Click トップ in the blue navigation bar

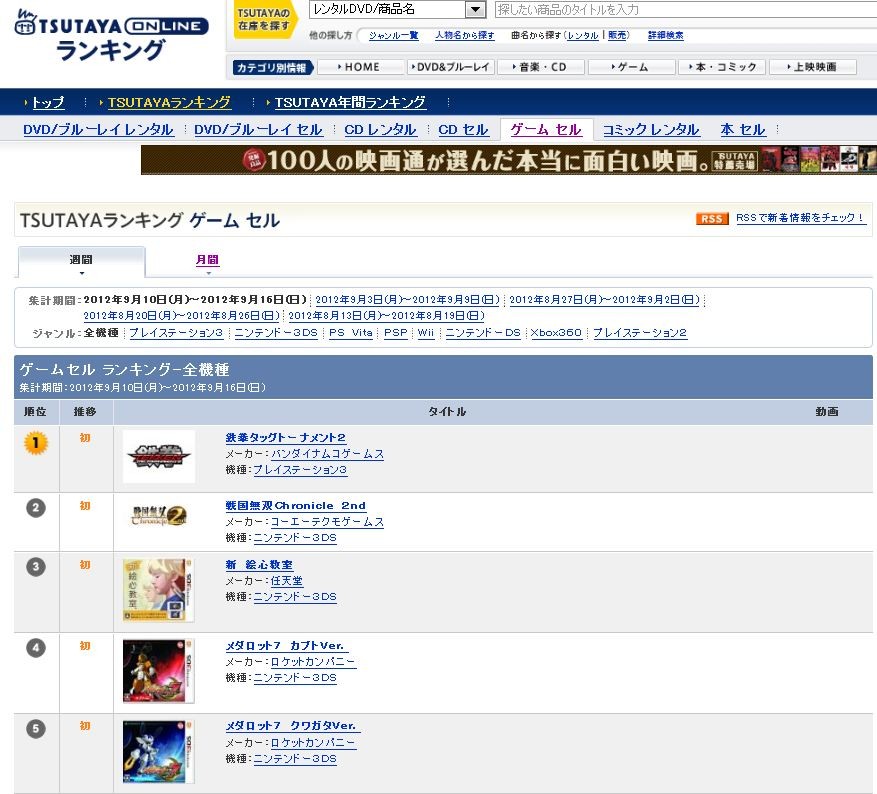(48, 102)
